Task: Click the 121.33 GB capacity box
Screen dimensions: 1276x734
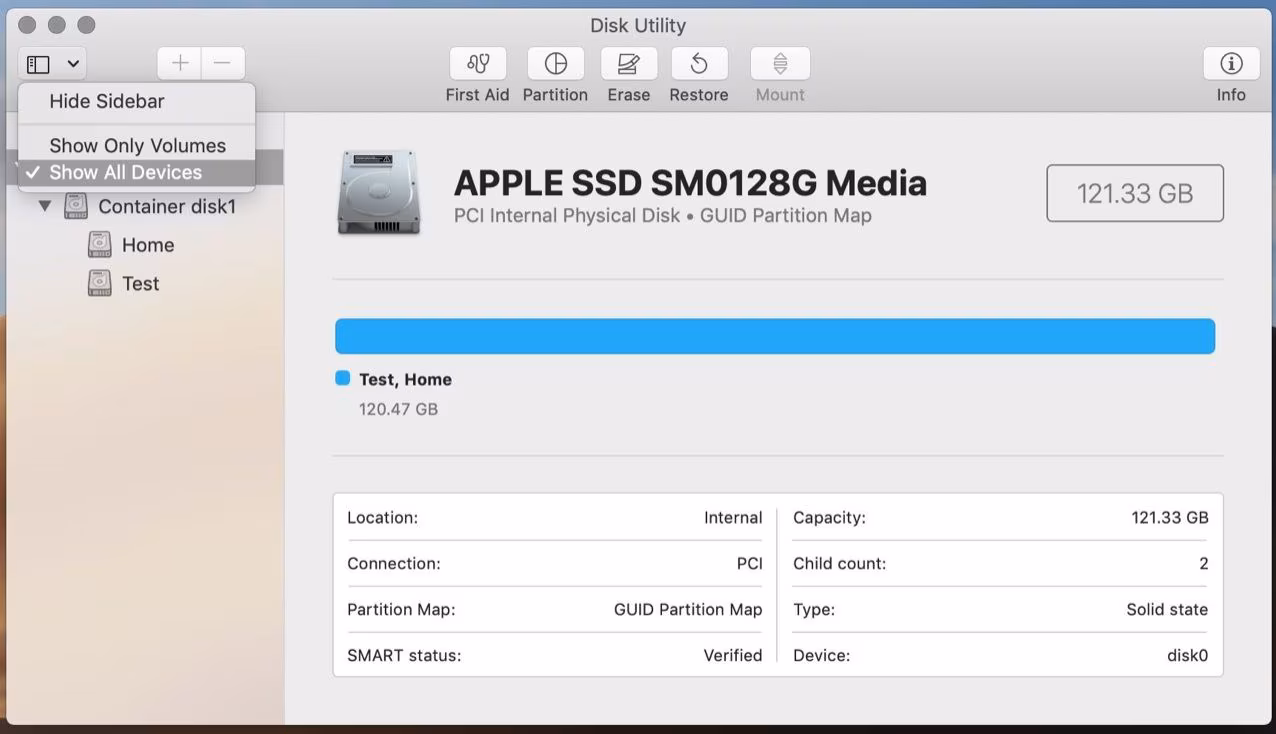Action: (1135, 193)
